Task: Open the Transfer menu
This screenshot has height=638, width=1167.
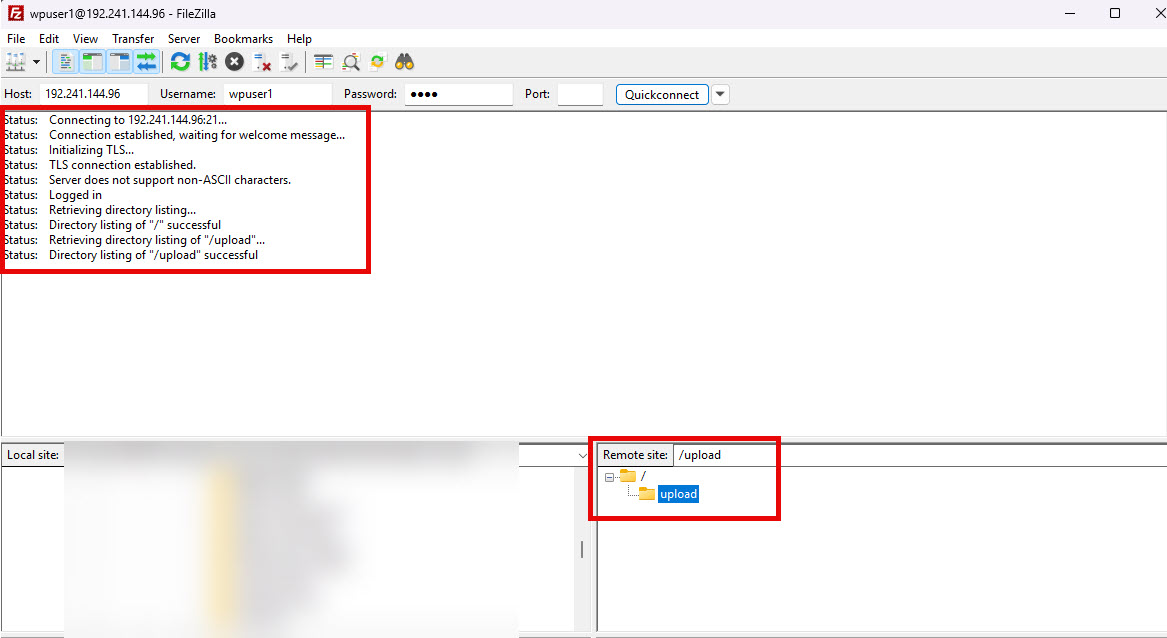Action: point(133,38)
